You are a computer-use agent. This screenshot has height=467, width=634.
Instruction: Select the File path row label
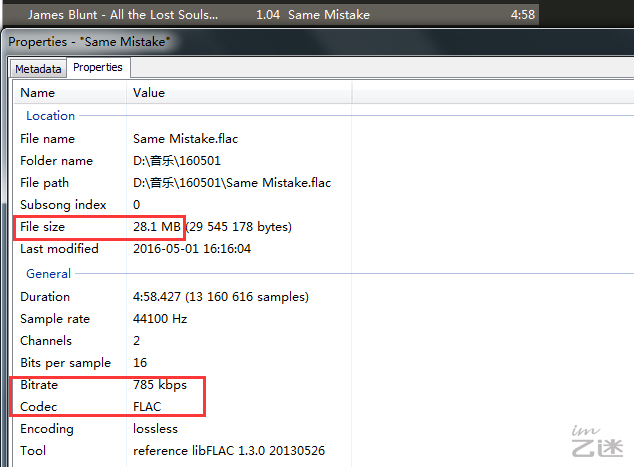[44, 183]
